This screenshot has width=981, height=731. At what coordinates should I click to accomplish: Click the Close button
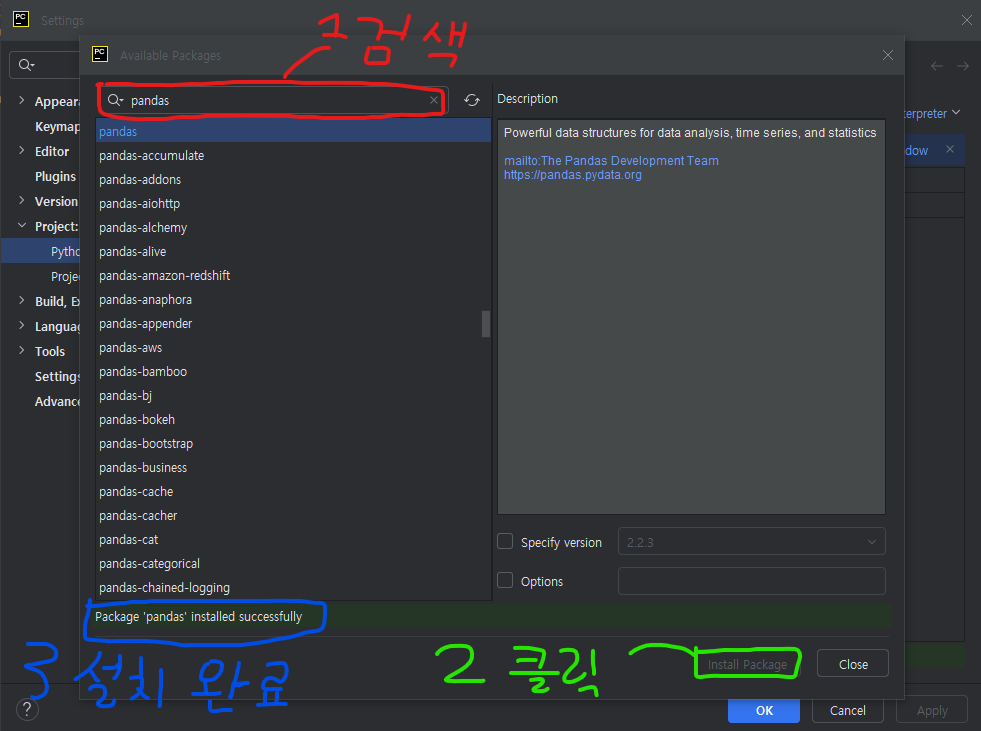pyautogui.click(x=853, y=664)
